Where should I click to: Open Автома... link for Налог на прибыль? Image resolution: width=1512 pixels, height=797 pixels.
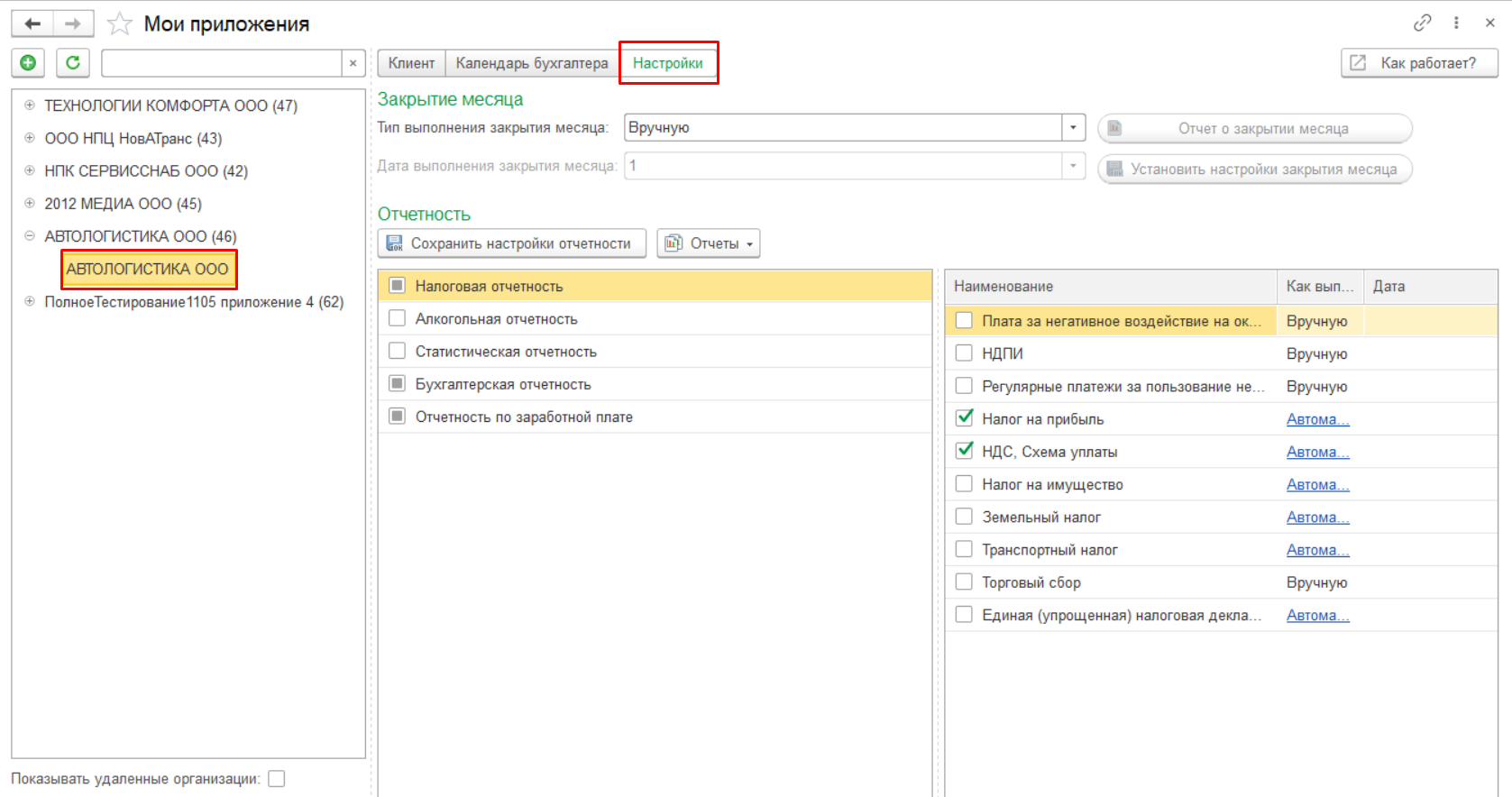(1317, 419)
